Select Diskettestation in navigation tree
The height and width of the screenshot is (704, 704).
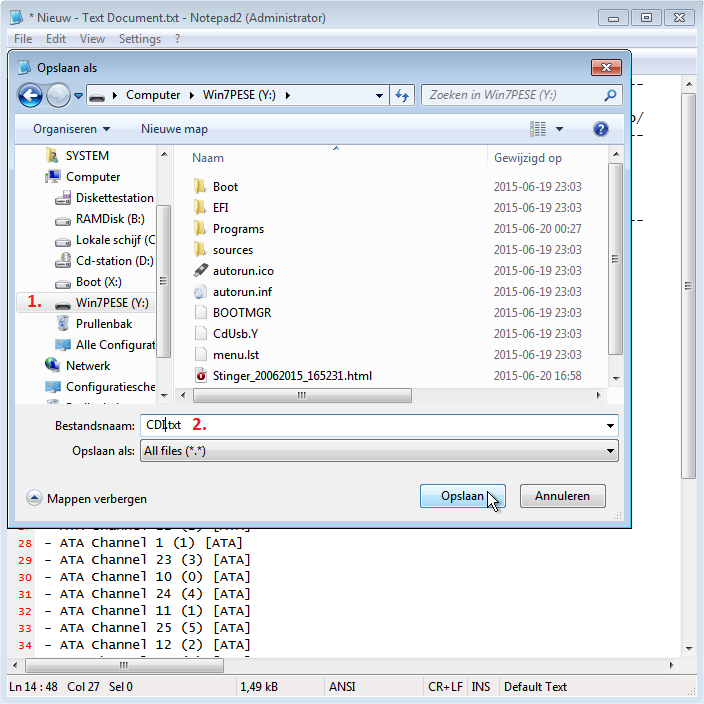[x=114, y=198]
